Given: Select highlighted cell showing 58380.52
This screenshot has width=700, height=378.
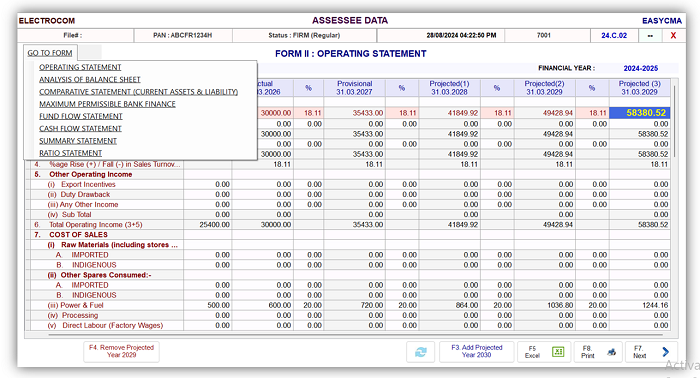Looking at the screenshot, I should (640, 113).
